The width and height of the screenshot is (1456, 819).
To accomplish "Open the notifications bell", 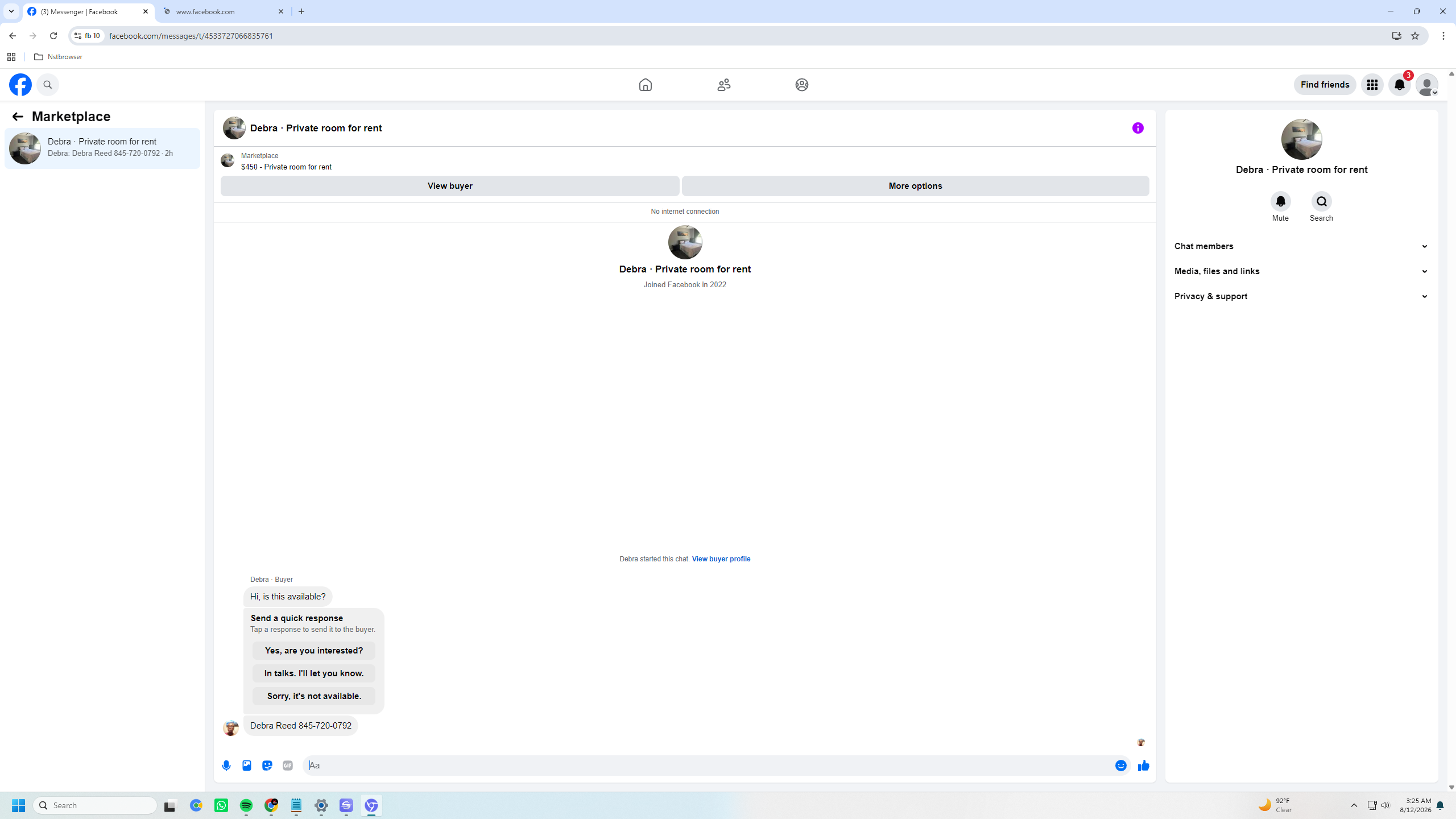I will pyautogui.click(x=1399, y=85).
